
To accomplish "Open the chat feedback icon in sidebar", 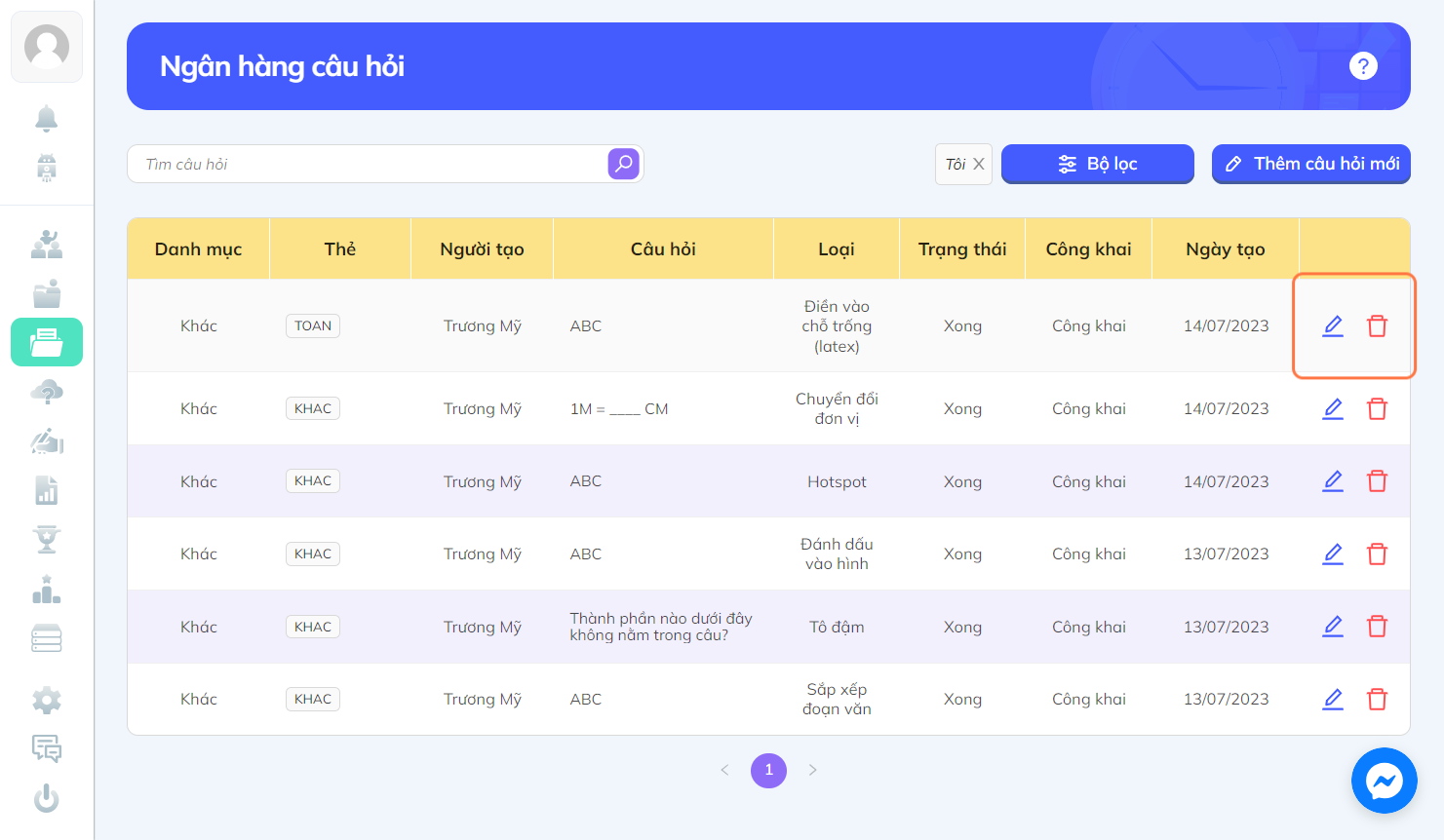I will point(47,748).
